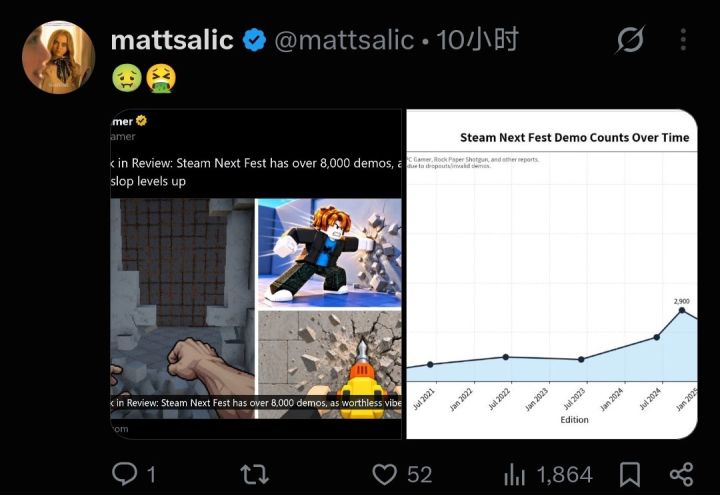Repost with the retweet arrows icon

(254, 474)
